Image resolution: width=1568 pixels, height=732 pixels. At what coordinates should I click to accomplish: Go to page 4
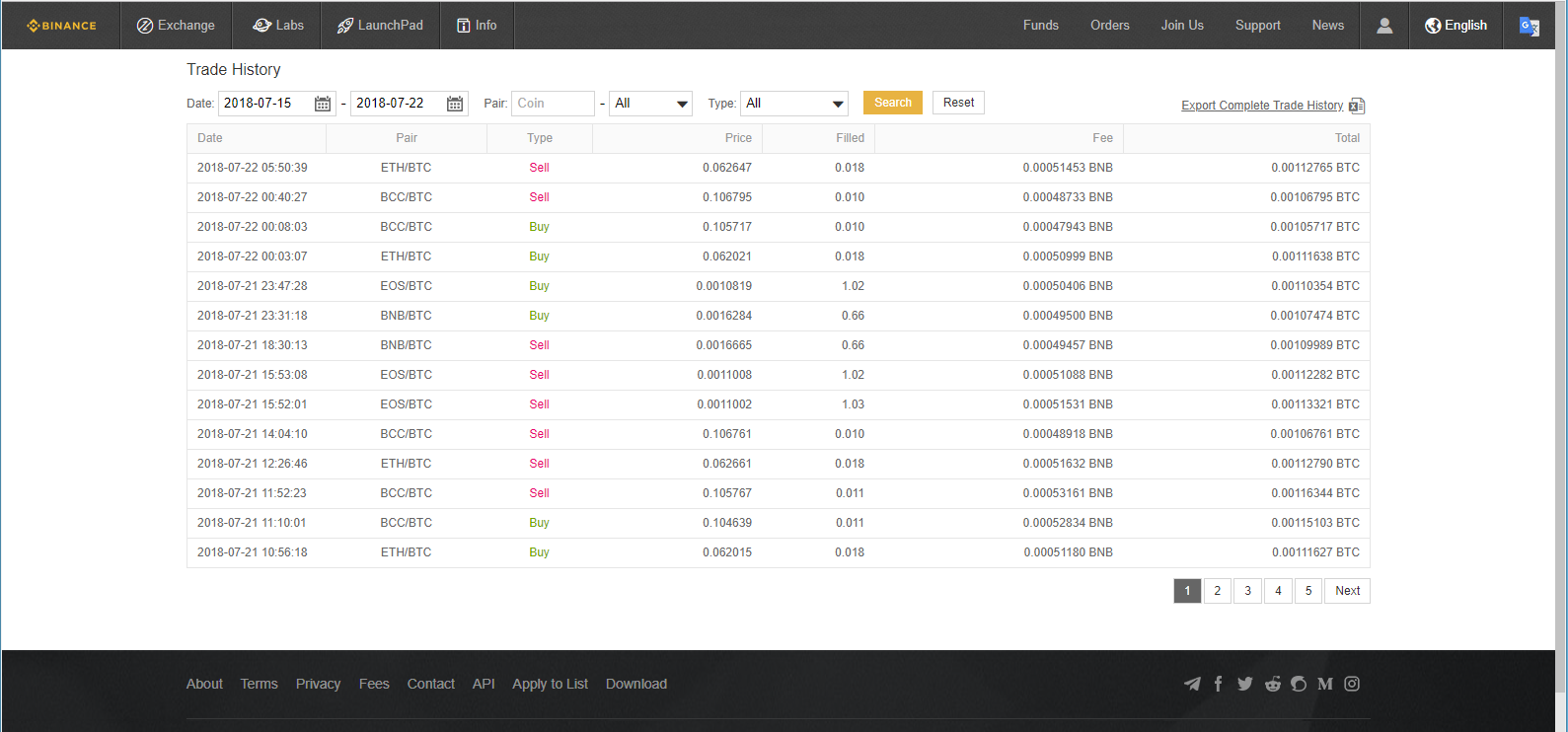1278,591
